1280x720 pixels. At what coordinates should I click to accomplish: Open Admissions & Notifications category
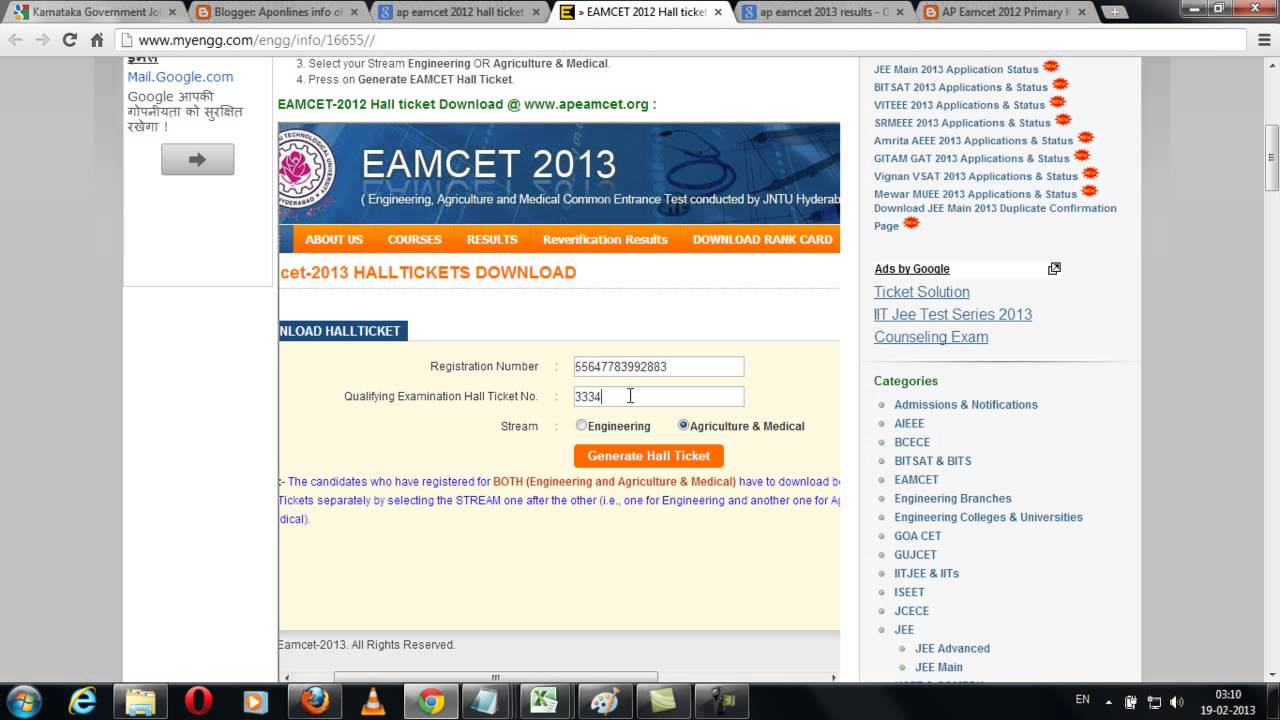click(966, 404)
